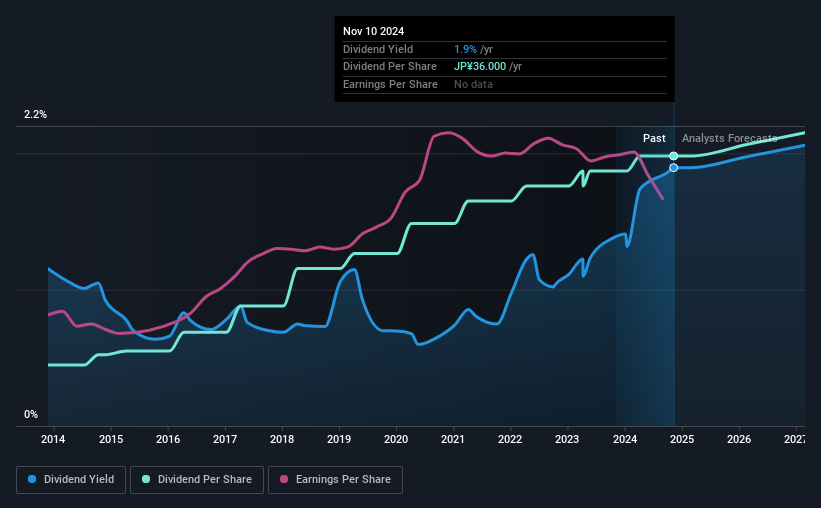The height and width of the screenshot is (508, 821).
Task: Click the 2017 x-axis label
Action: pos(225,439)
